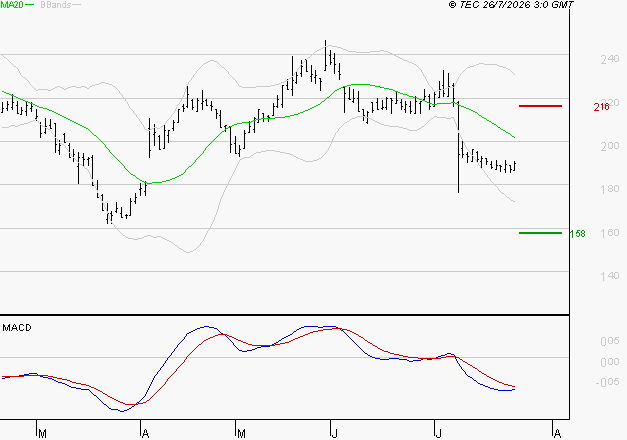This screenshot has height=440, width=627.
Task: Click the 200 price axis label
Action: pos(610,146)
